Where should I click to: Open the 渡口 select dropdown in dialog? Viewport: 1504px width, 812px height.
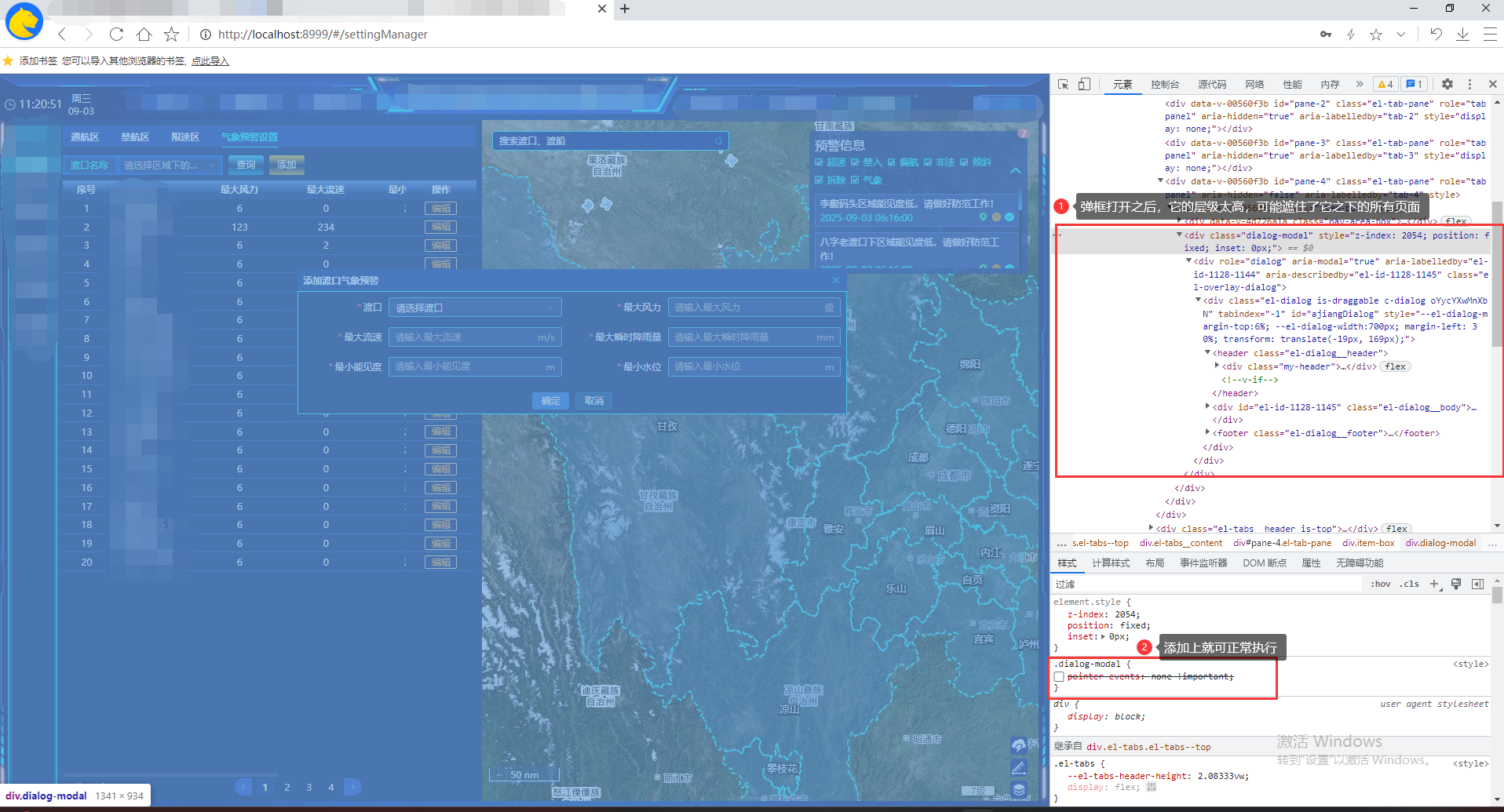click(475, 308)
